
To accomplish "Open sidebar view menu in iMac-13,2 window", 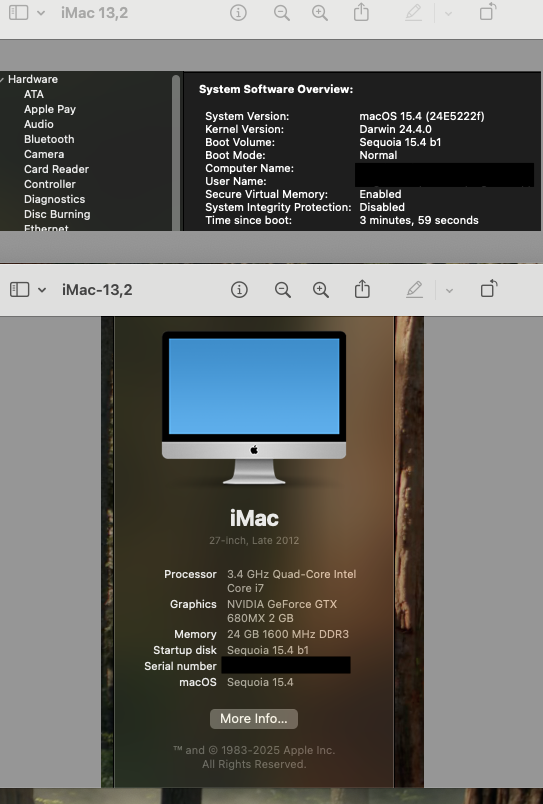I will pyautogui.click(x=42, y=290).
